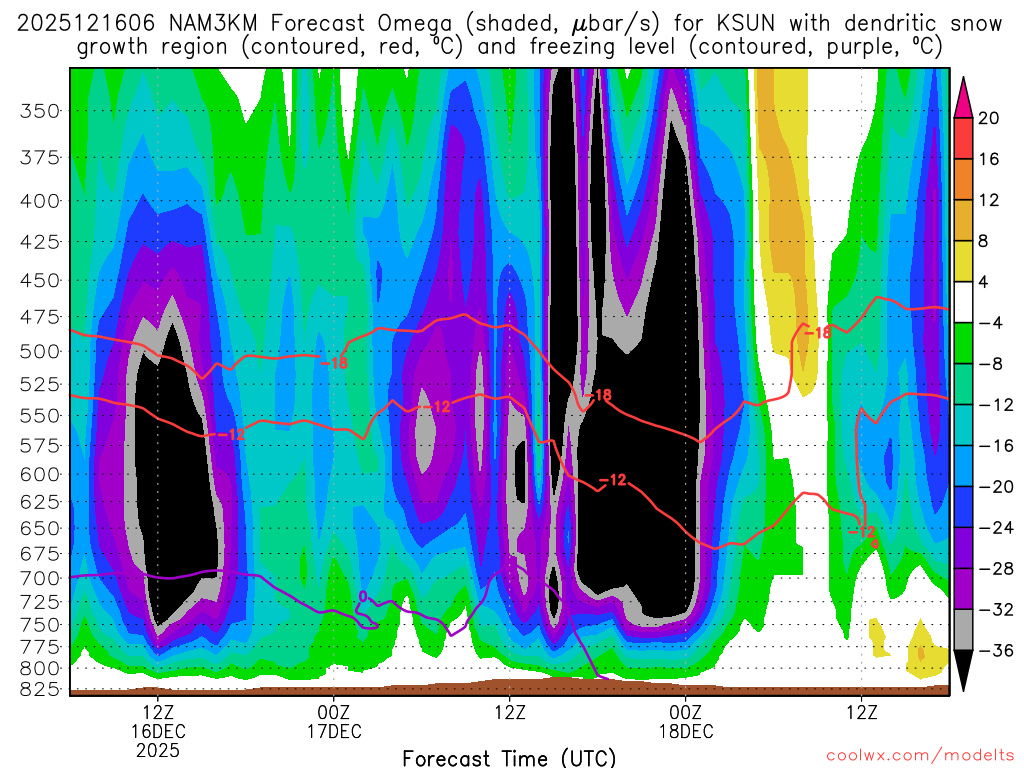
Task: Pick the purple -24 to -28 legend swatch
Action: click(x=963, y=548)
